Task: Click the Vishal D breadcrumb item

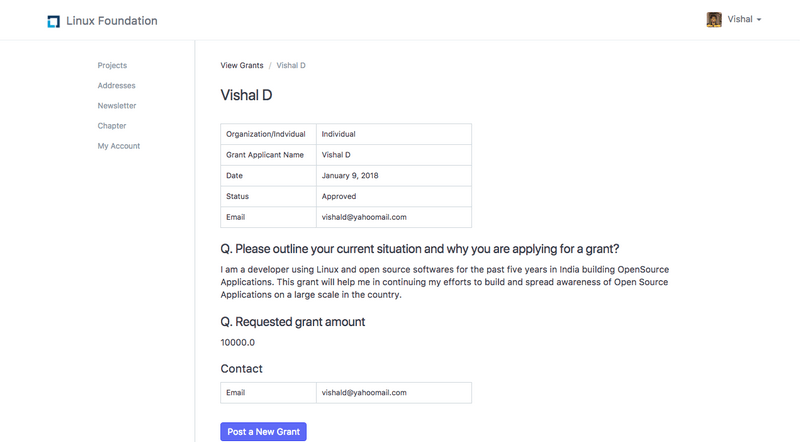Action: pos(291,65)
